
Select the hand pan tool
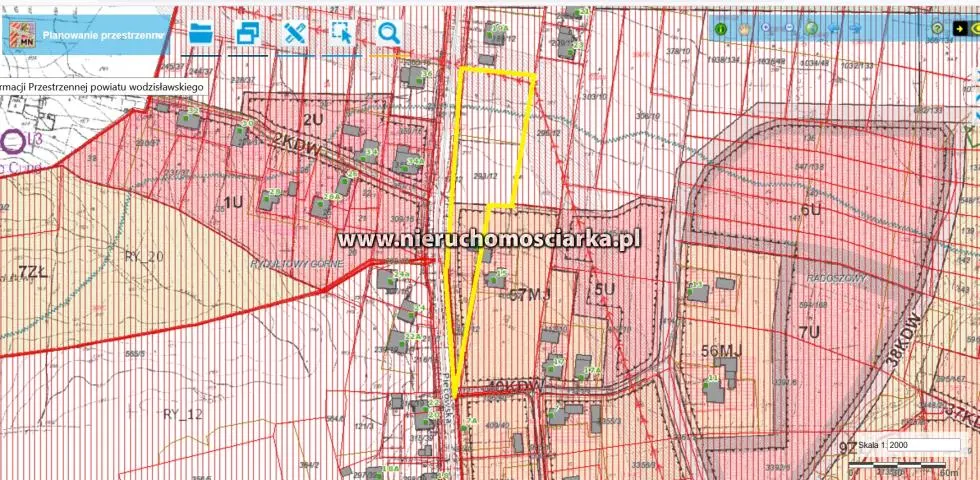pos(744,29)
